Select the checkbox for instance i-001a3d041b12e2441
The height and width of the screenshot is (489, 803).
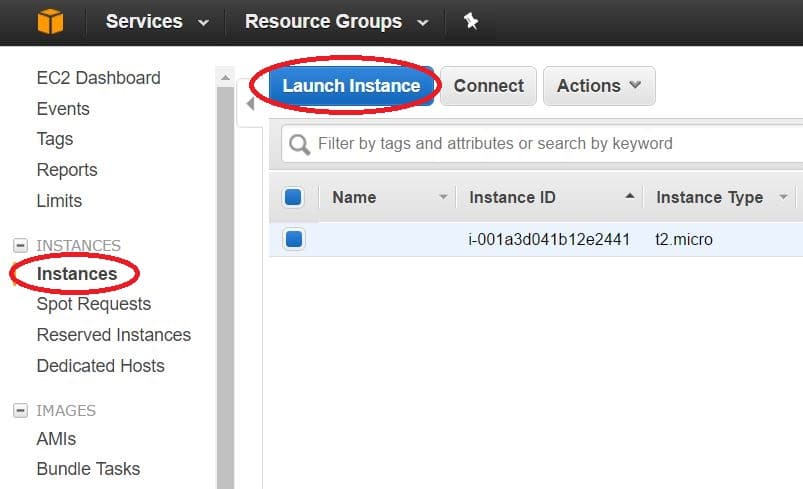click(x=293, y=239)
